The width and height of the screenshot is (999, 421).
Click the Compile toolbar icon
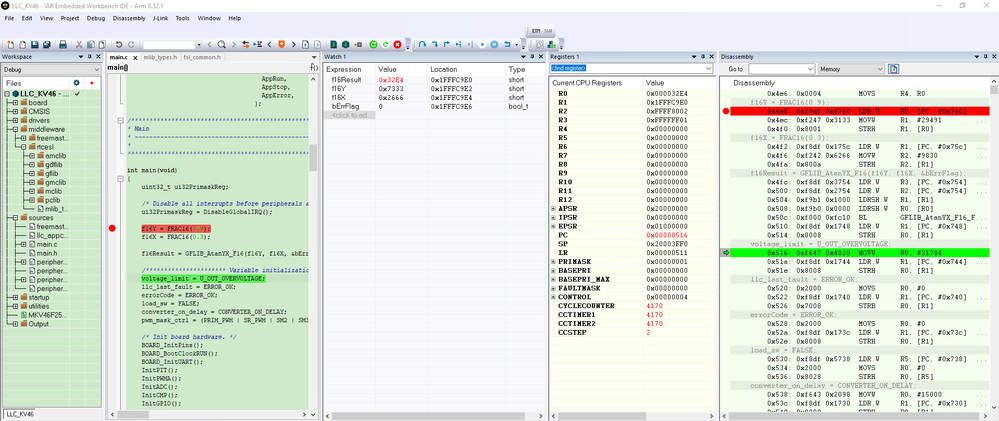click(334, 45)
